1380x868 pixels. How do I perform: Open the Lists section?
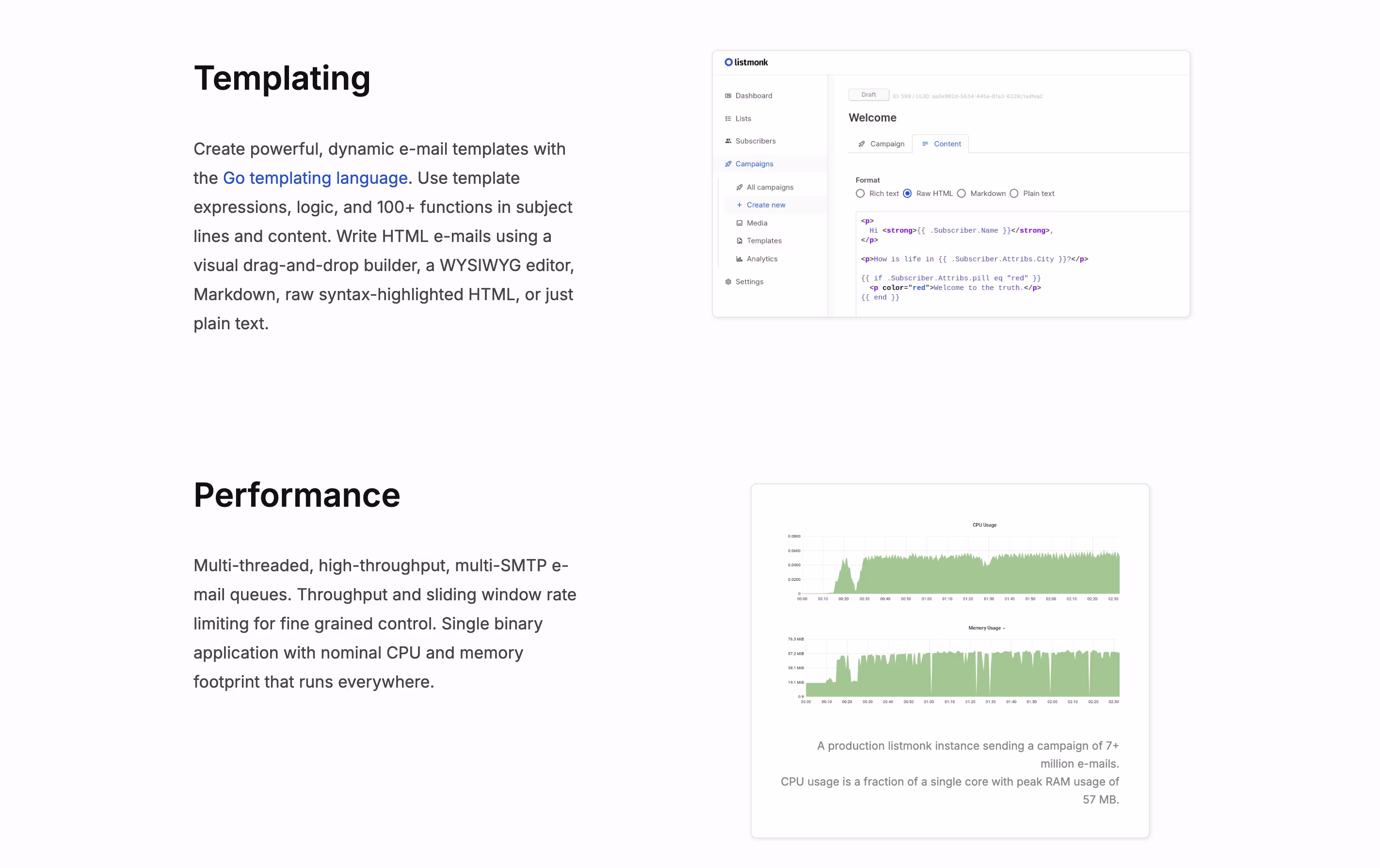tap(743, 118)
